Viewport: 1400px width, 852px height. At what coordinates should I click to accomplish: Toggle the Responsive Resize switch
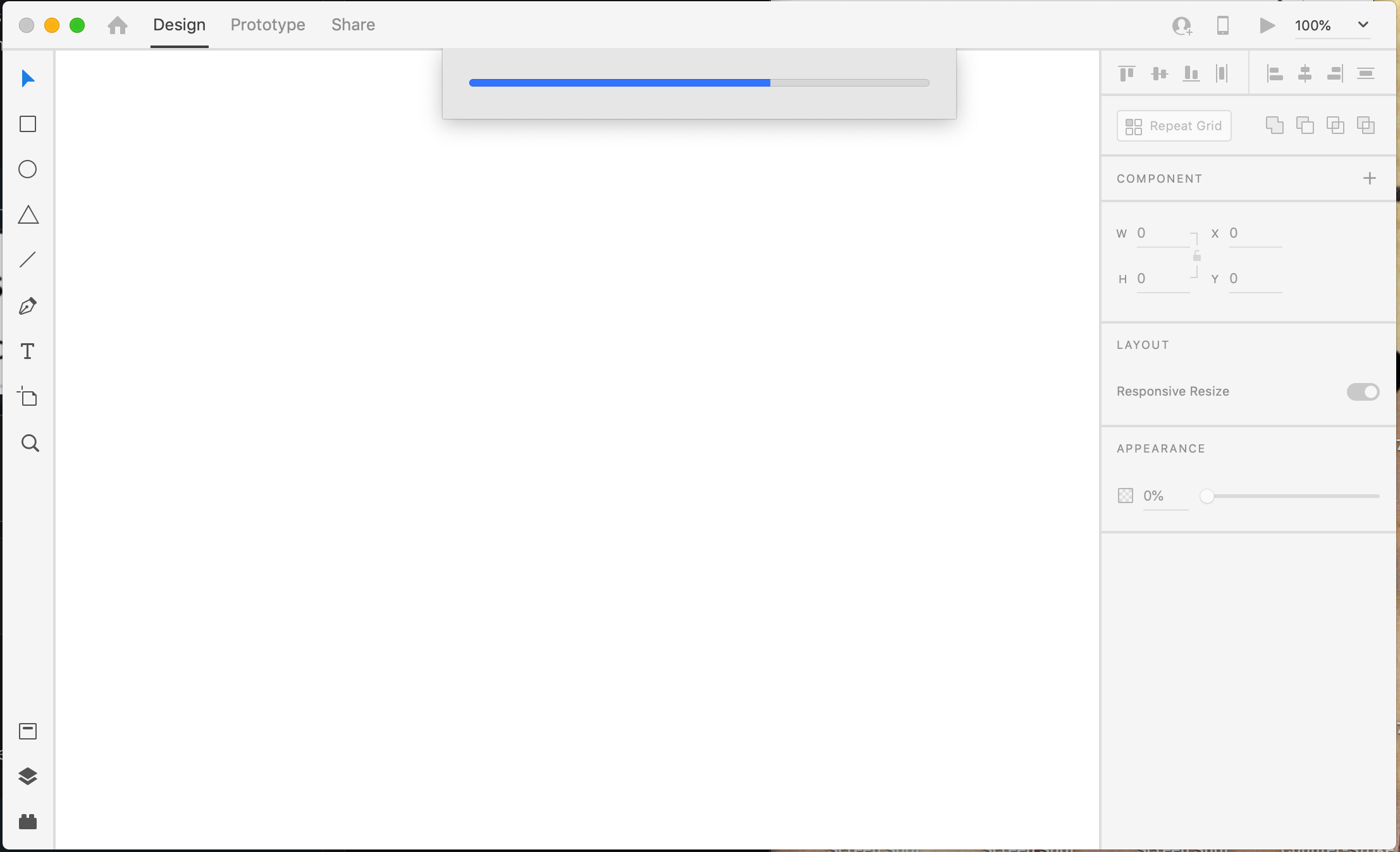pos(1363,392)
